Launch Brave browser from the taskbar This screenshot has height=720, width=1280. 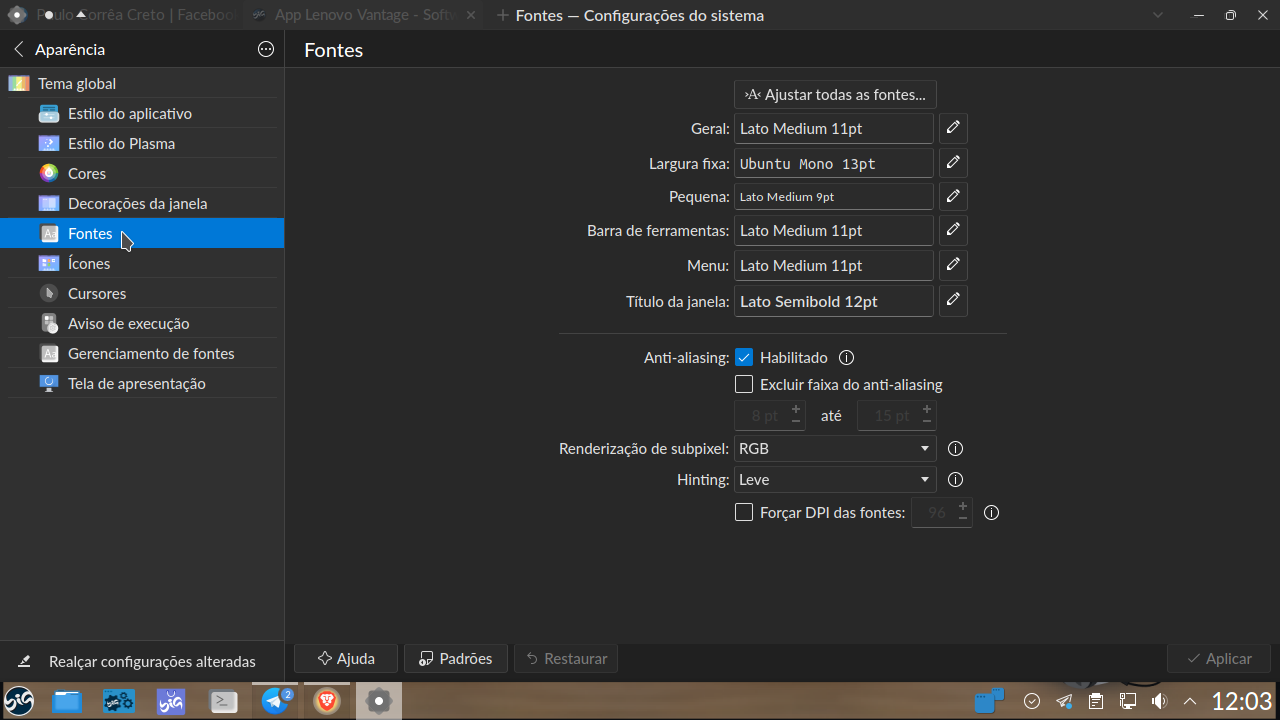tap(326, 700)
